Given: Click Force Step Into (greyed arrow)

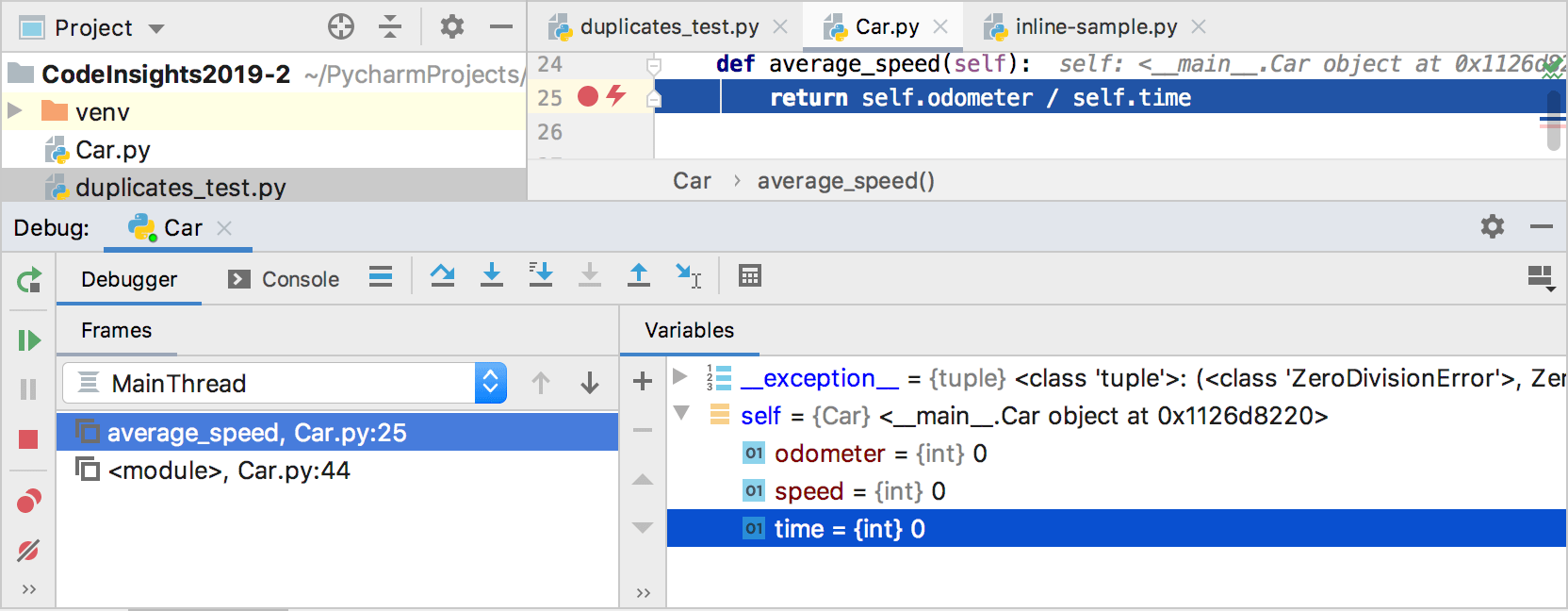Looking at the screenshot, I should click(590, 275).
